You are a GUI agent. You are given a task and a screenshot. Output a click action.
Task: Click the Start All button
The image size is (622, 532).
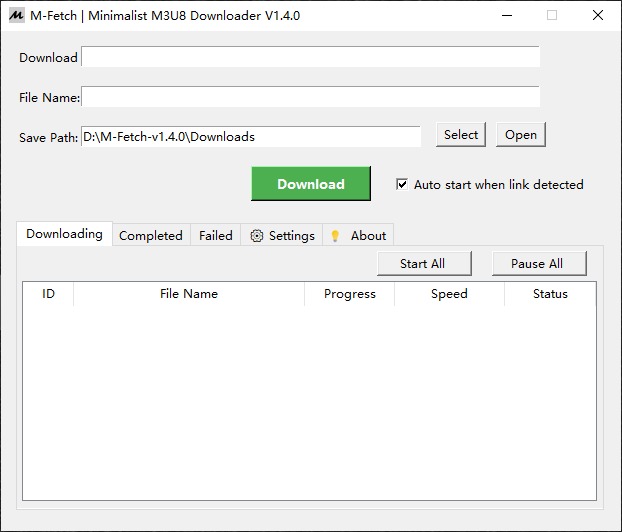click(424, 263)
